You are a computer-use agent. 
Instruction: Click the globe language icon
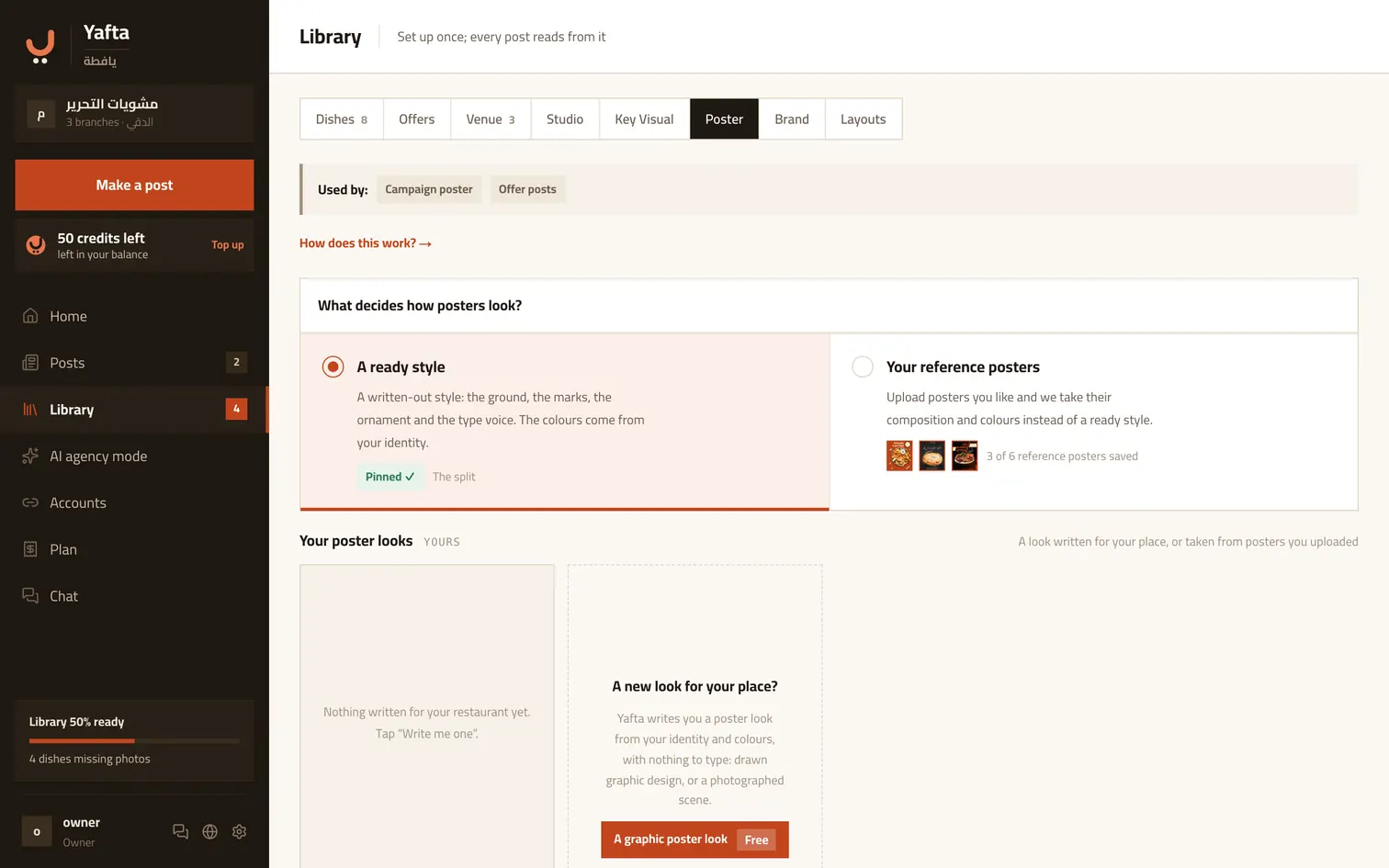[210, 831]
